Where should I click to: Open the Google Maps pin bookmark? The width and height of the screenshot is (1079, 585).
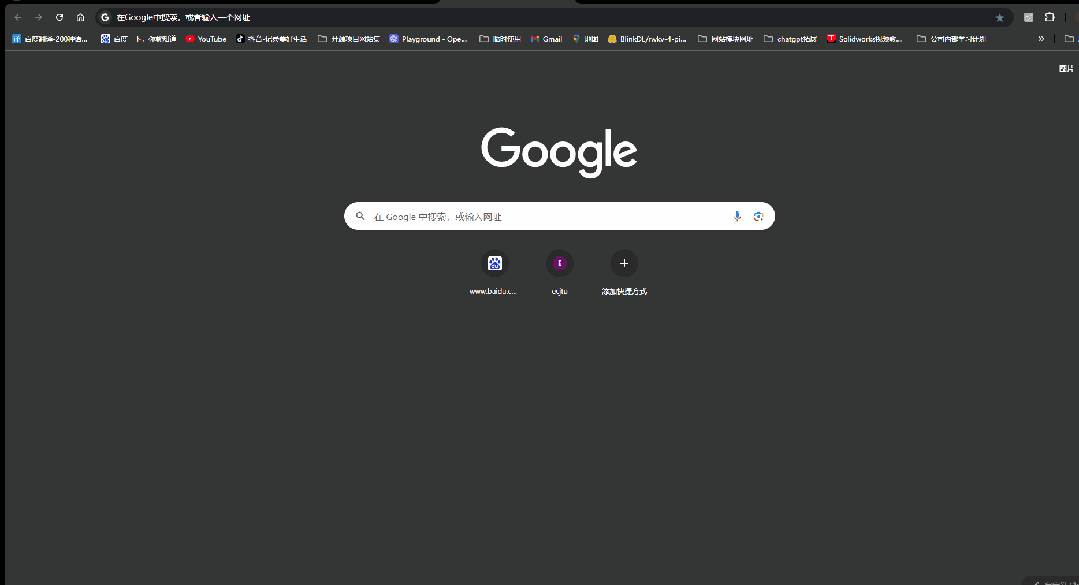[x=585, y=39]
